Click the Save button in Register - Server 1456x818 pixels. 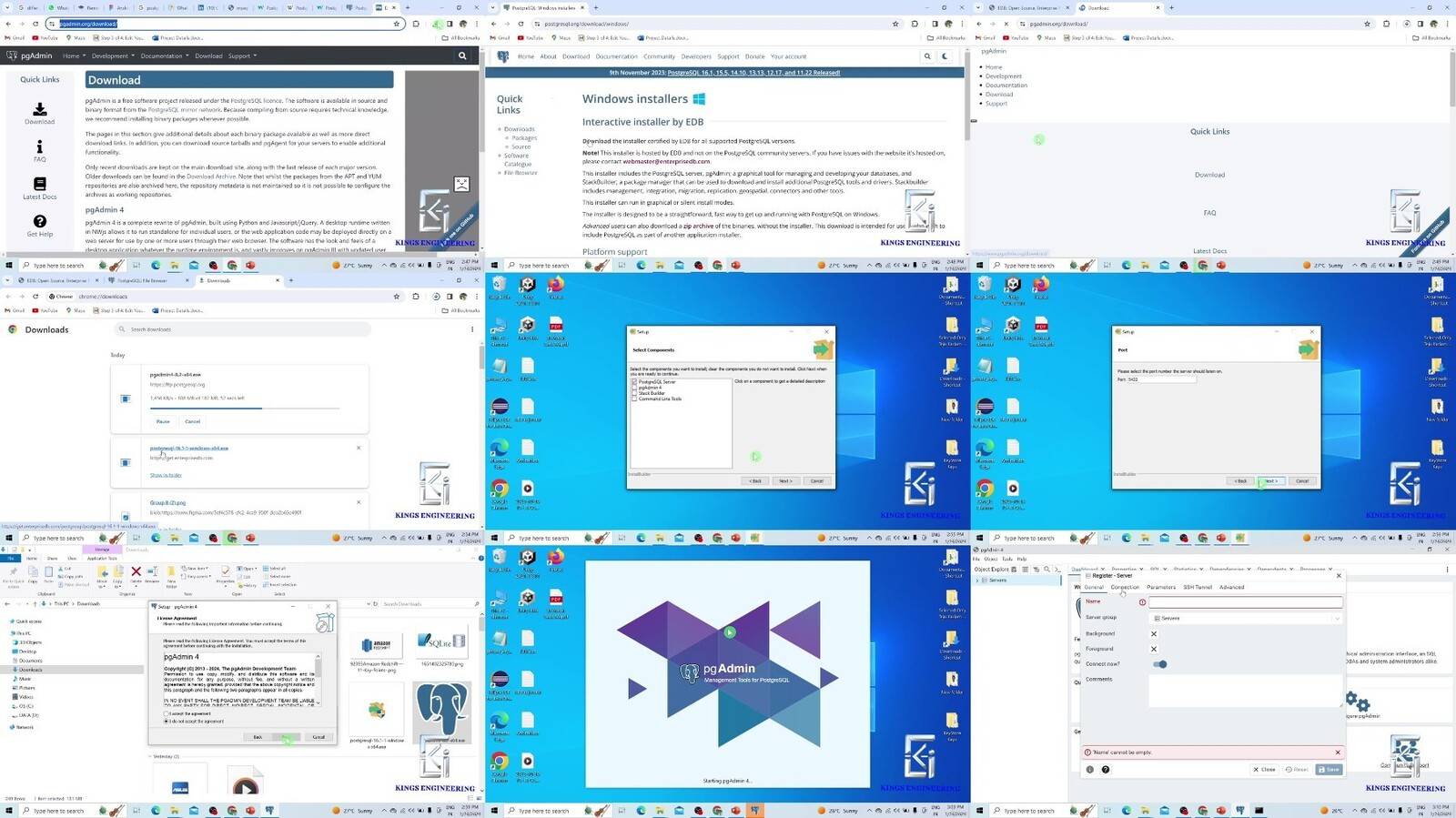coord(1329,770)
